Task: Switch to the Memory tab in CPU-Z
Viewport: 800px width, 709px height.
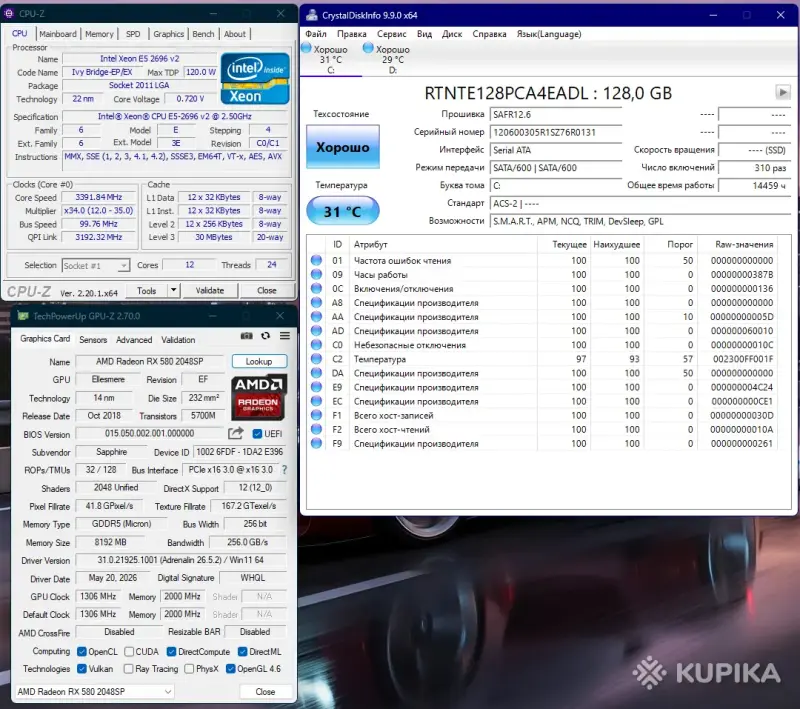Action: tap(99, 34)
